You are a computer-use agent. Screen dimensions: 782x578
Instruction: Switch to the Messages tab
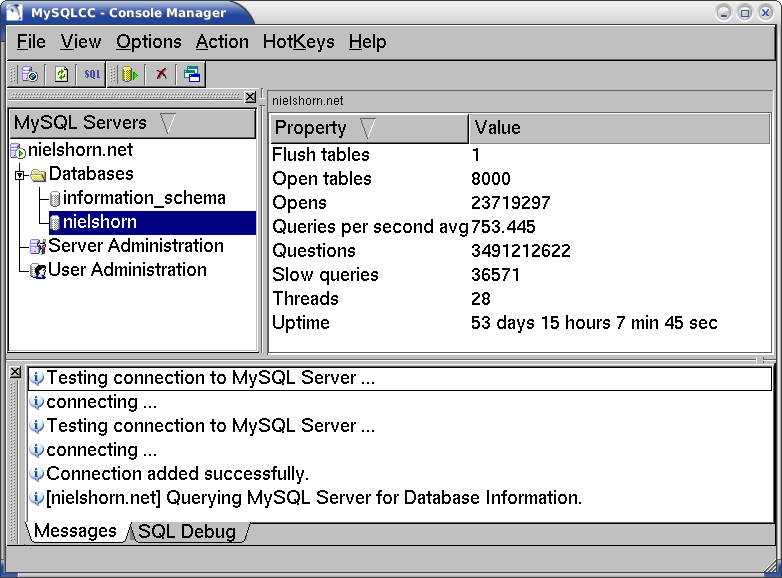pos(76,531)
